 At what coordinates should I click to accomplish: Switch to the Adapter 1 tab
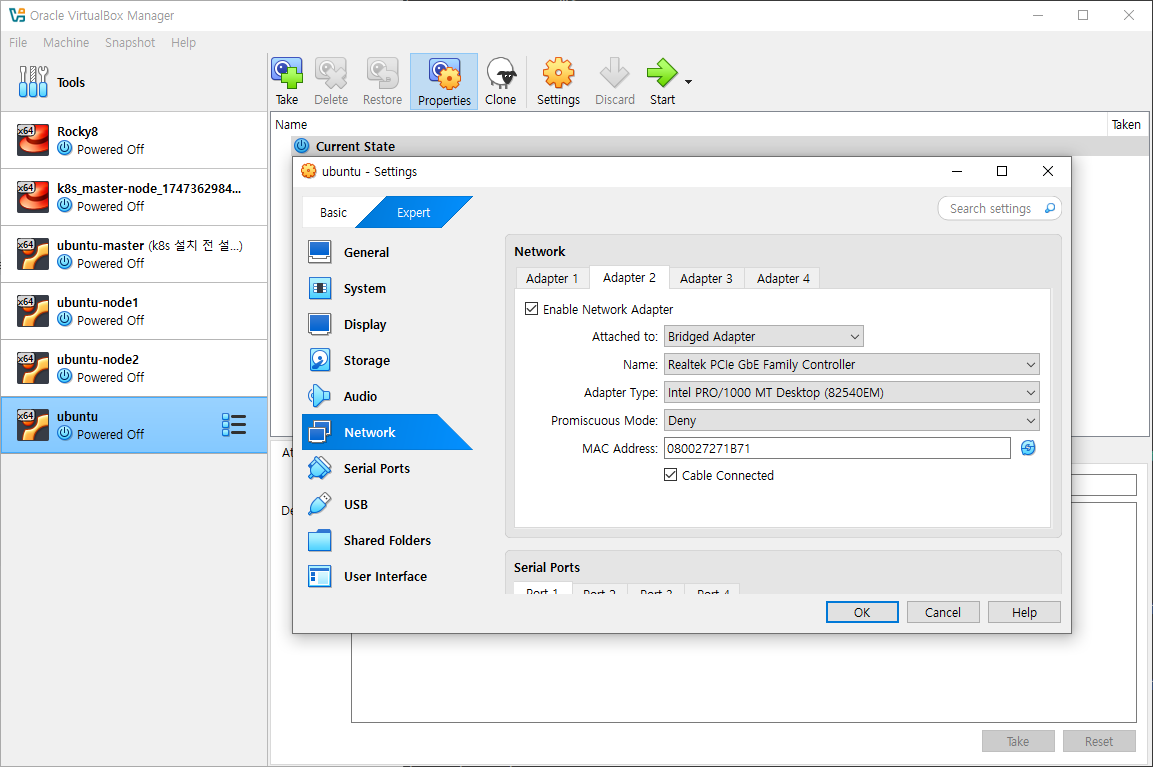[552, 278]
